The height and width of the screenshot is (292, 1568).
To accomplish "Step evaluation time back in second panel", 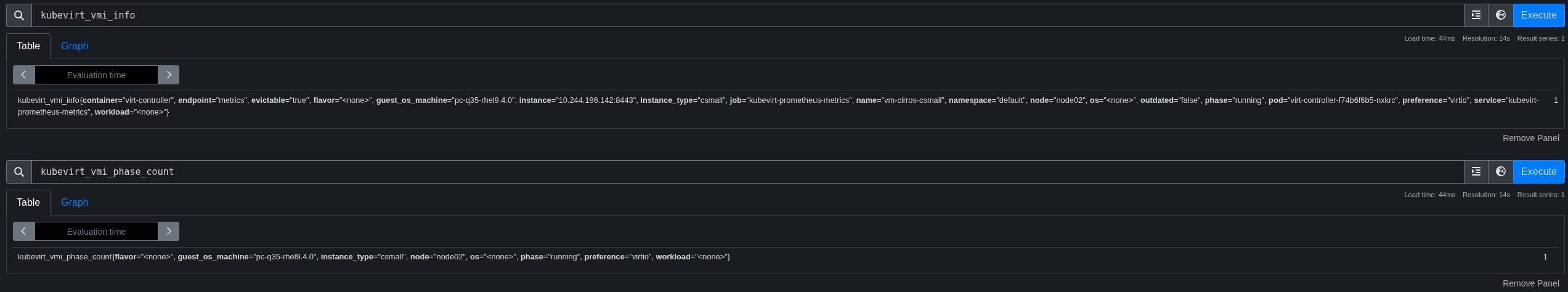I will pyautogui.click(x=23, y=232).
